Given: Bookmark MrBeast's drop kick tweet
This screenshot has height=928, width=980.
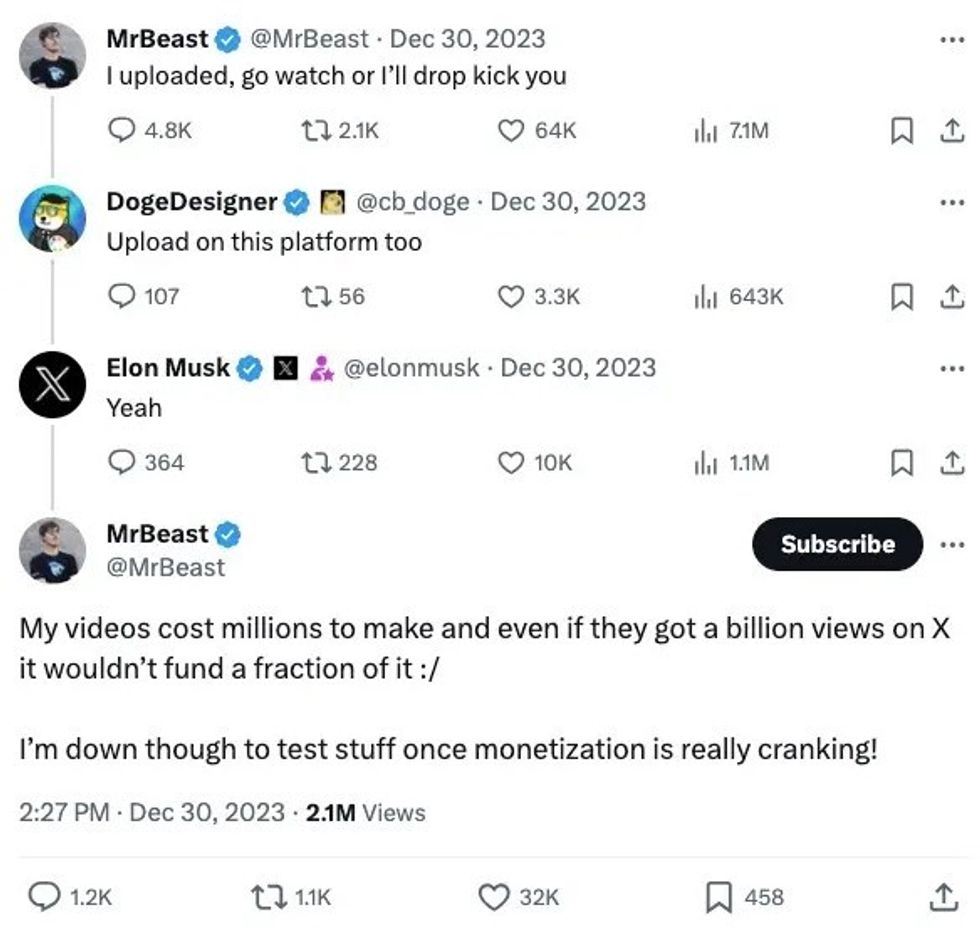Looking at the screenshot, I should coord(902,130).
